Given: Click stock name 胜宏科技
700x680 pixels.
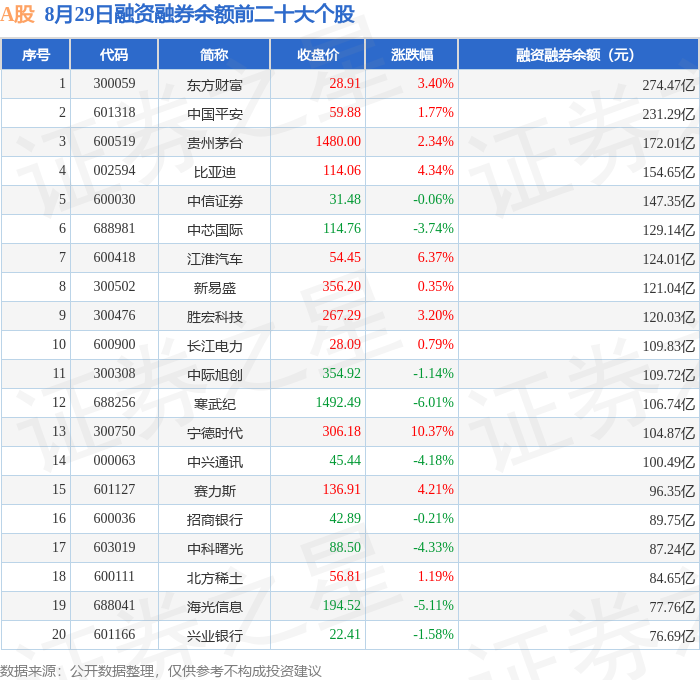Looking at the screenshot, I should tap(215, 317).
